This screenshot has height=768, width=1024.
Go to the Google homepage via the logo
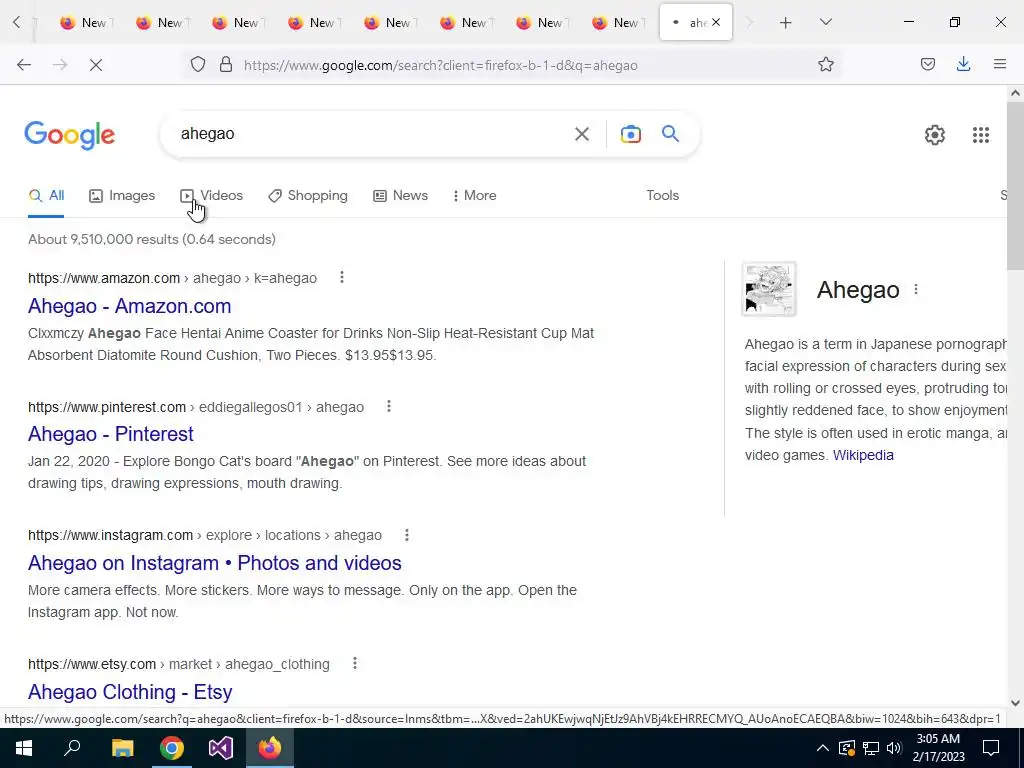(70, 135)
